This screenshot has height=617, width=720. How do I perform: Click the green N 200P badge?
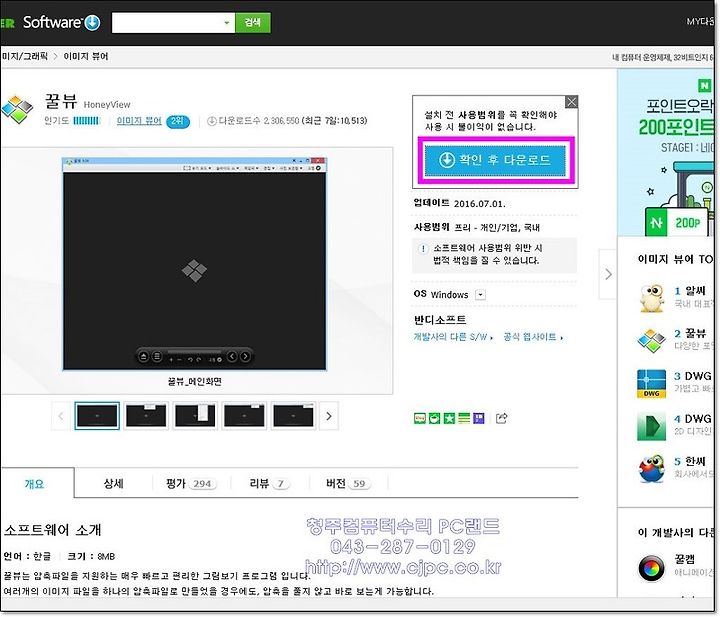point(676,223)
